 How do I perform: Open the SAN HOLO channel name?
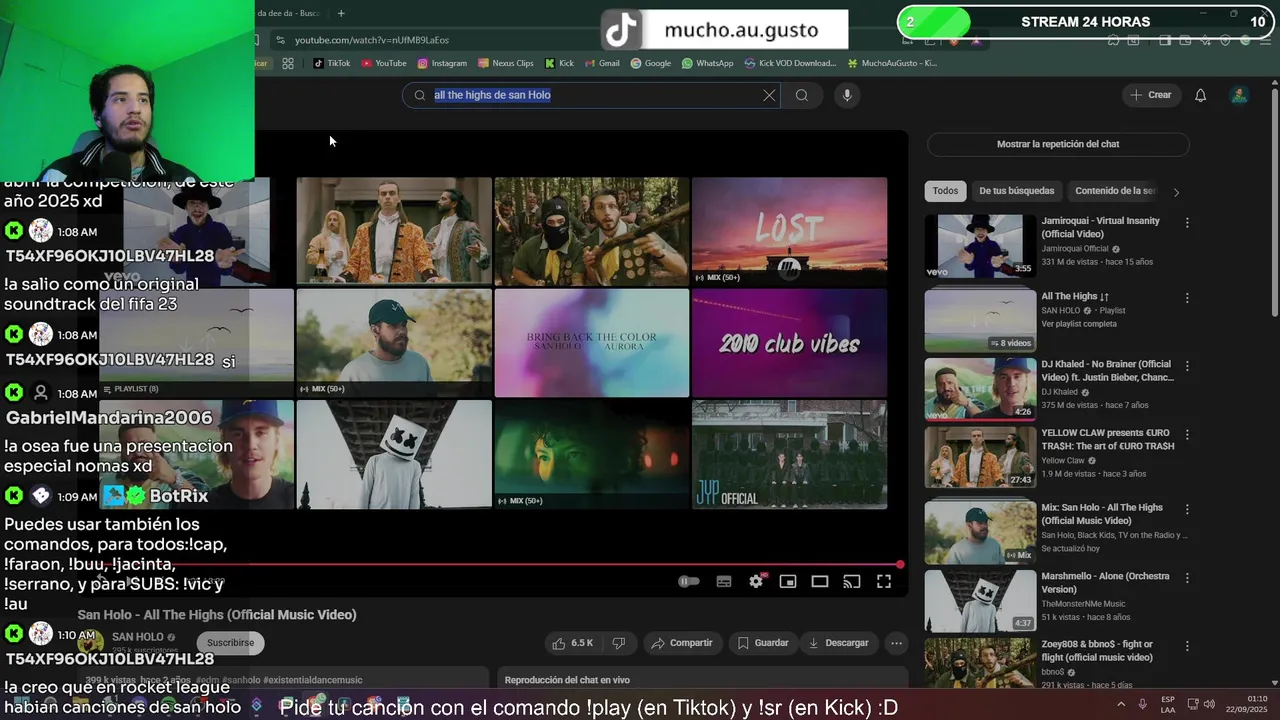137,637
